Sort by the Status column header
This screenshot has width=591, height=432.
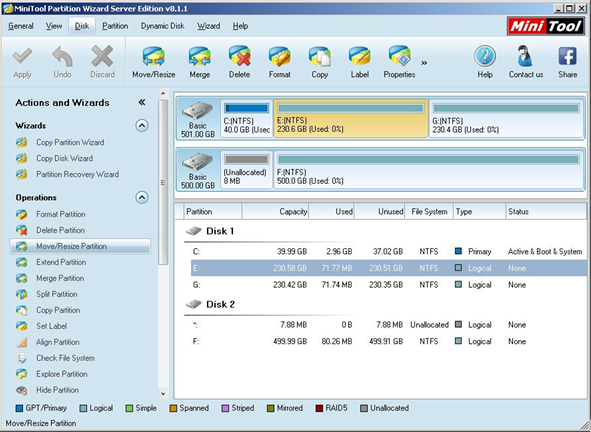tap(545, 211)
